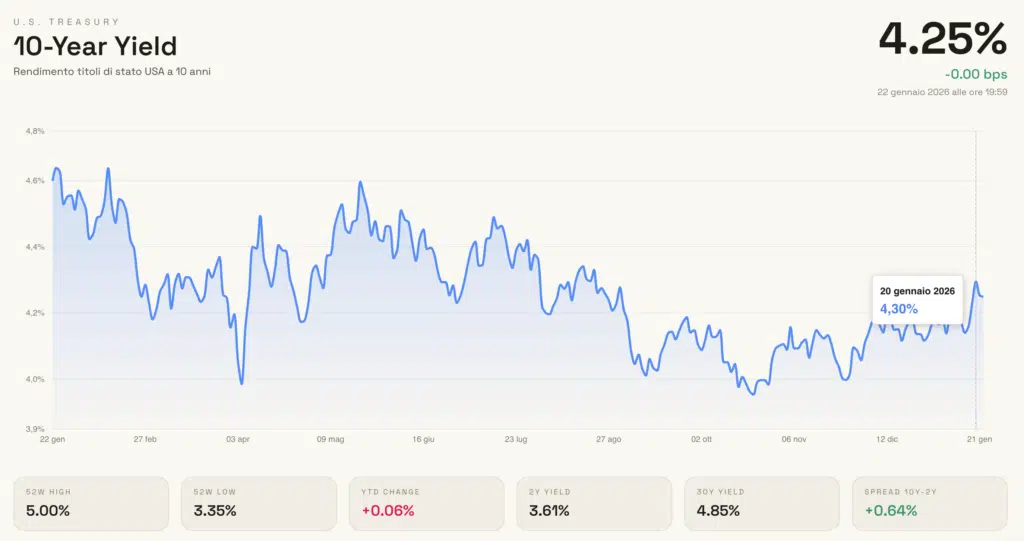This screenshot has height=541, width=1024.
Task: Click the 12 dic x-axis date label
Action: (887, 439)
